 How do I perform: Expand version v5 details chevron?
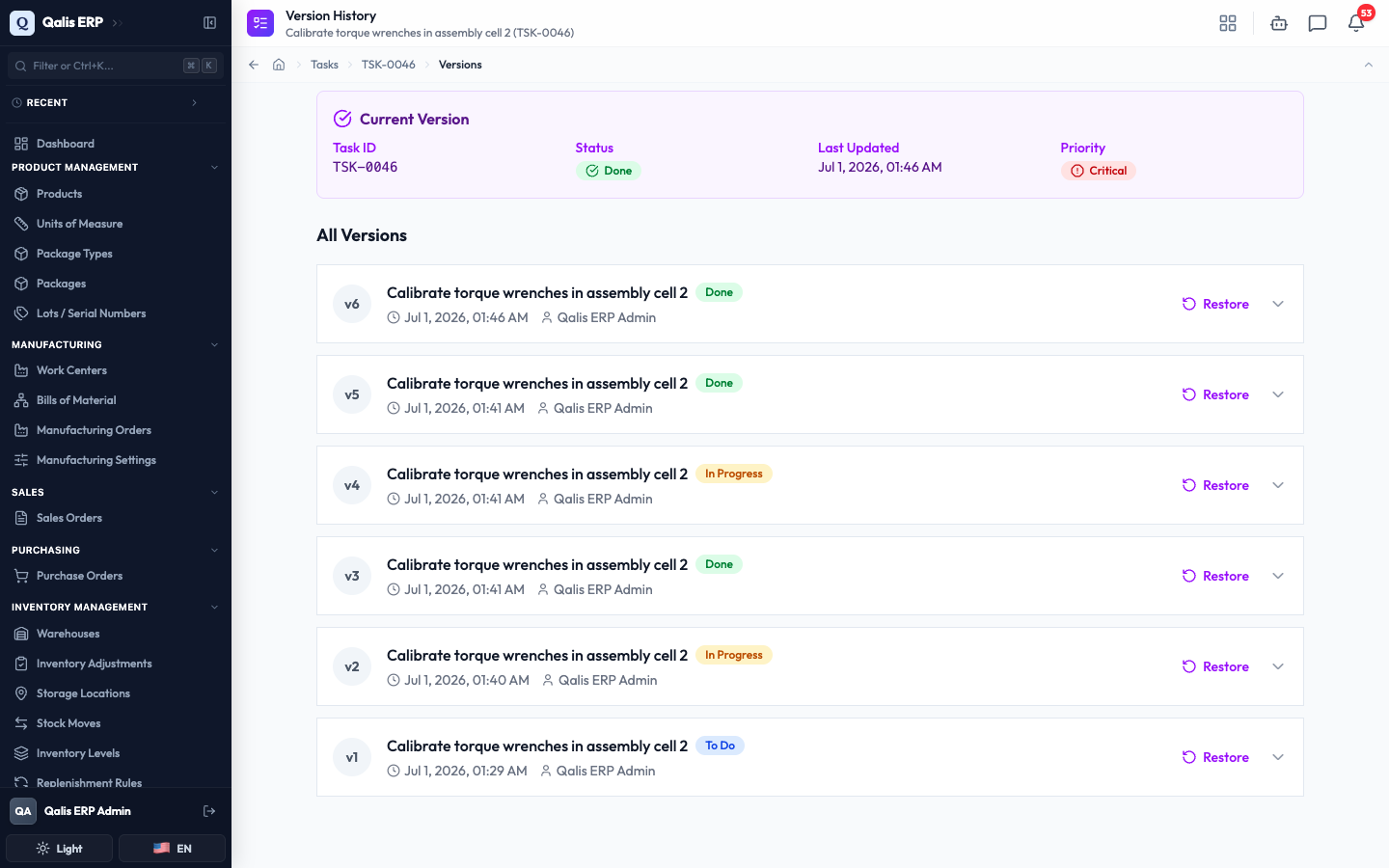click(x=1278, y=394)
